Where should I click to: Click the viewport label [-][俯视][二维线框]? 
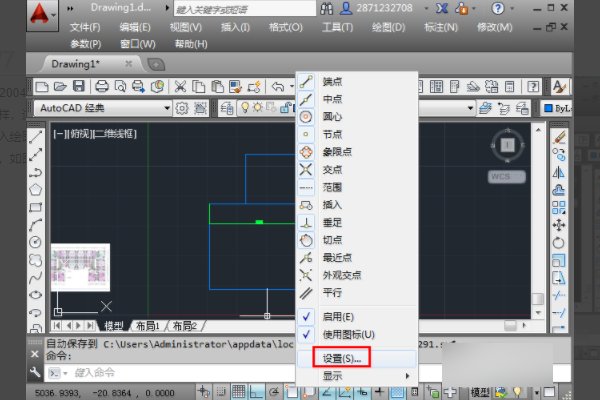coord(95,134)
